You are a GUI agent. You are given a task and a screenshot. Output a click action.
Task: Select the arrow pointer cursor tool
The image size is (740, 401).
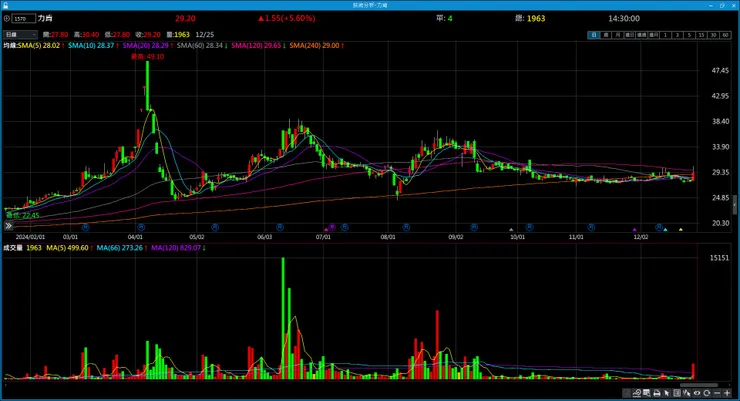pos(667,393)
